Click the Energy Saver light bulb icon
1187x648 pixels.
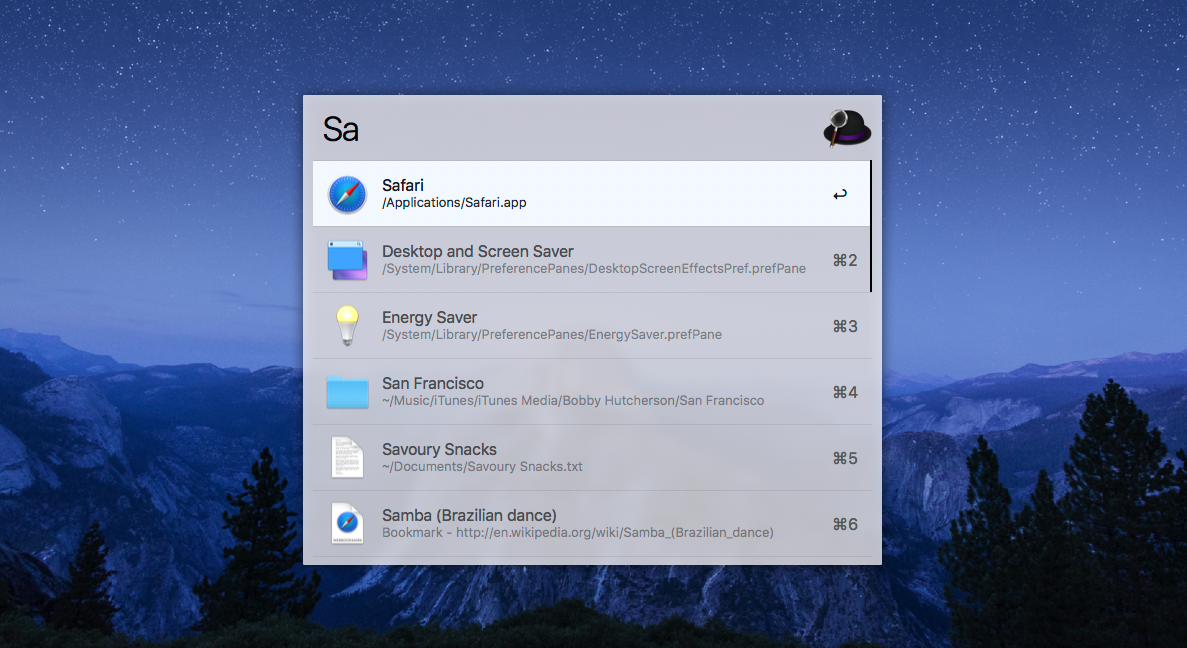click(347, 326)
